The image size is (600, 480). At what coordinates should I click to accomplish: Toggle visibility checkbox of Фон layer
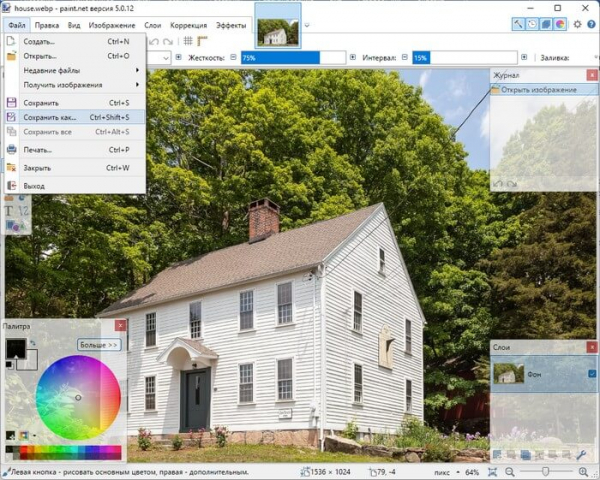(592, 374)
